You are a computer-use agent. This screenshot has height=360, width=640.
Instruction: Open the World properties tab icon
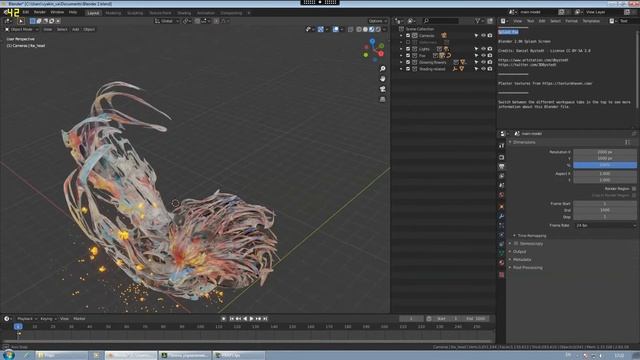click(x=502, y=195)
